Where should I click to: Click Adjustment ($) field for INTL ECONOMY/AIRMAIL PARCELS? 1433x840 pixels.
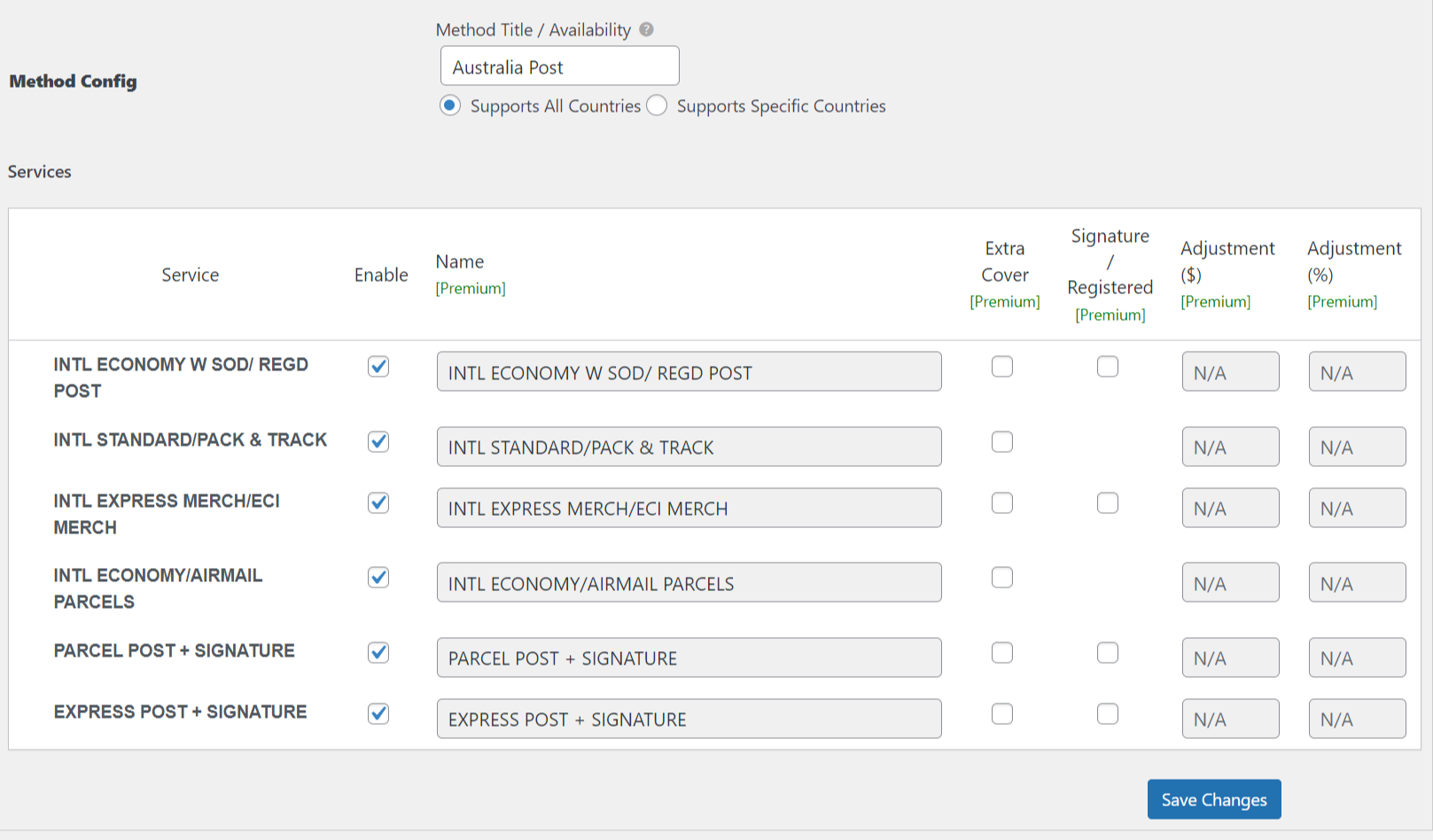point(1231,583)
